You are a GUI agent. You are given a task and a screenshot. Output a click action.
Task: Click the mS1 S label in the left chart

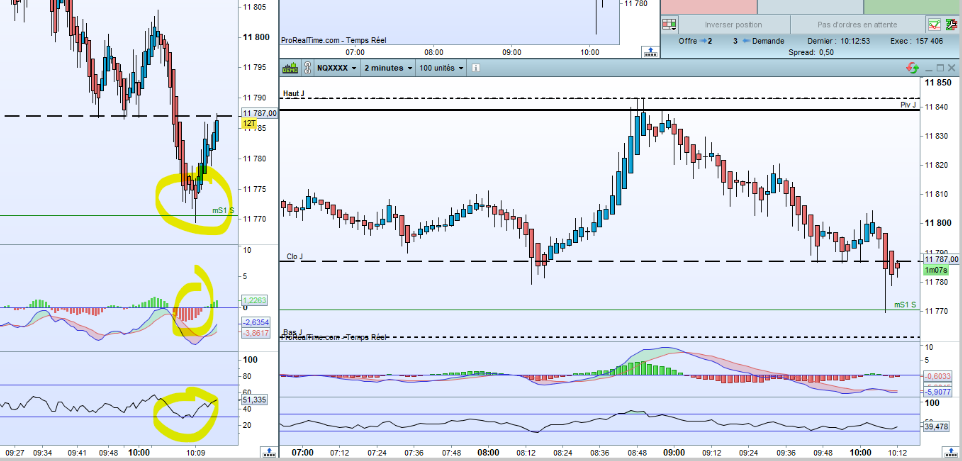(x=222, y=211)
